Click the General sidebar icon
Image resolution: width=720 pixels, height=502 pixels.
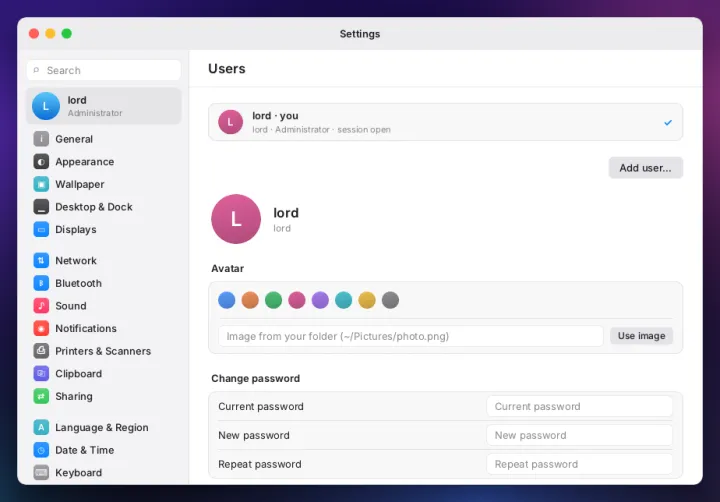tap(41, 139)
